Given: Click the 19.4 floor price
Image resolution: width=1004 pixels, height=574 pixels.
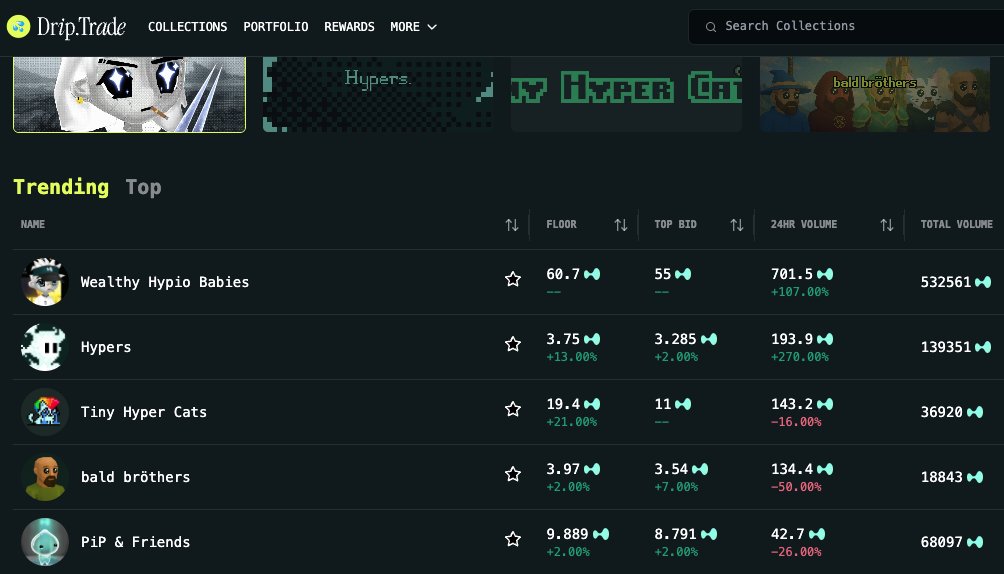Looking at the screenshot, I should tap(563, 404).
